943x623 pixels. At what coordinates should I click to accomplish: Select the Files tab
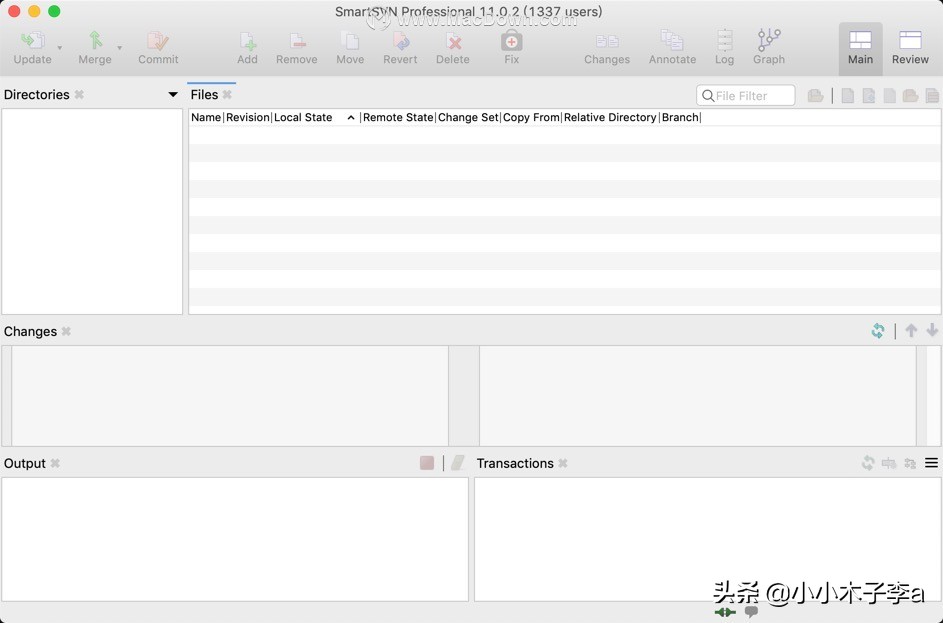[204, 95]
